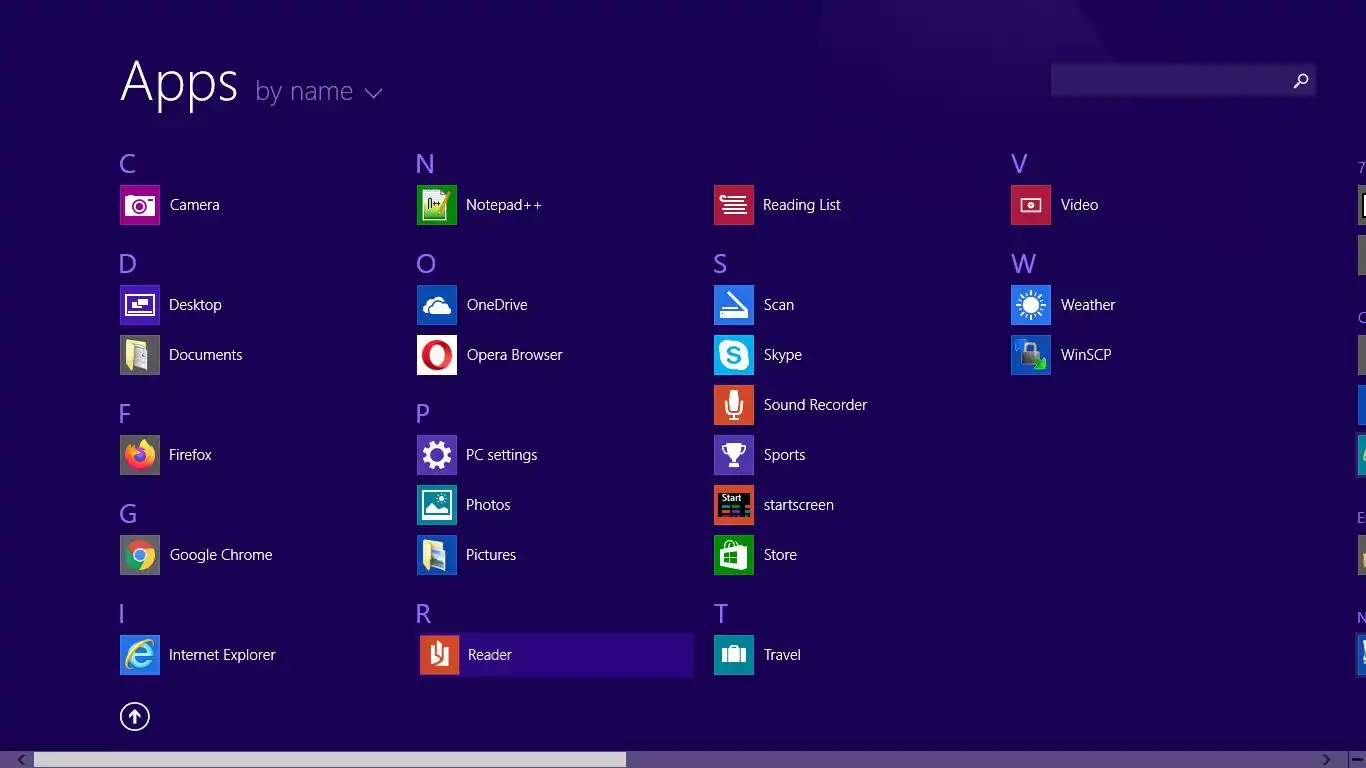Open the OneDrive cloud icon

point(437,305)
